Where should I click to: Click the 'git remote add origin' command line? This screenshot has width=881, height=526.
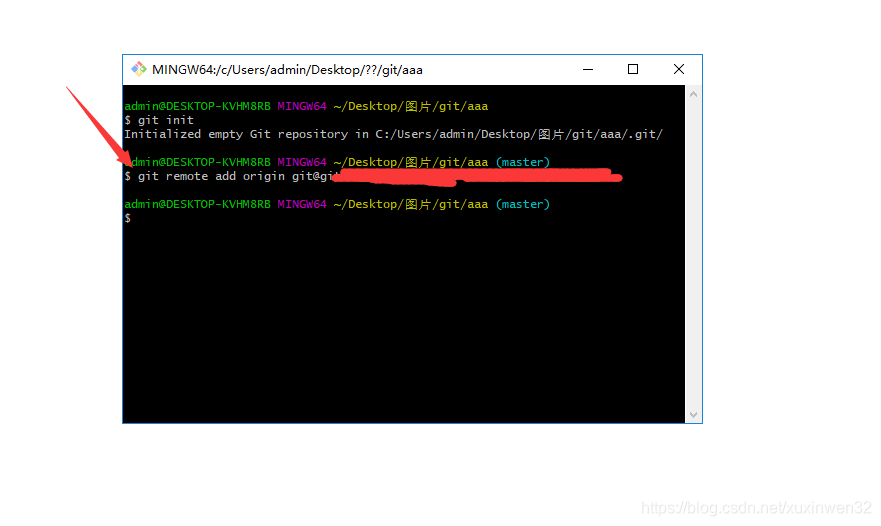[373, 176]
